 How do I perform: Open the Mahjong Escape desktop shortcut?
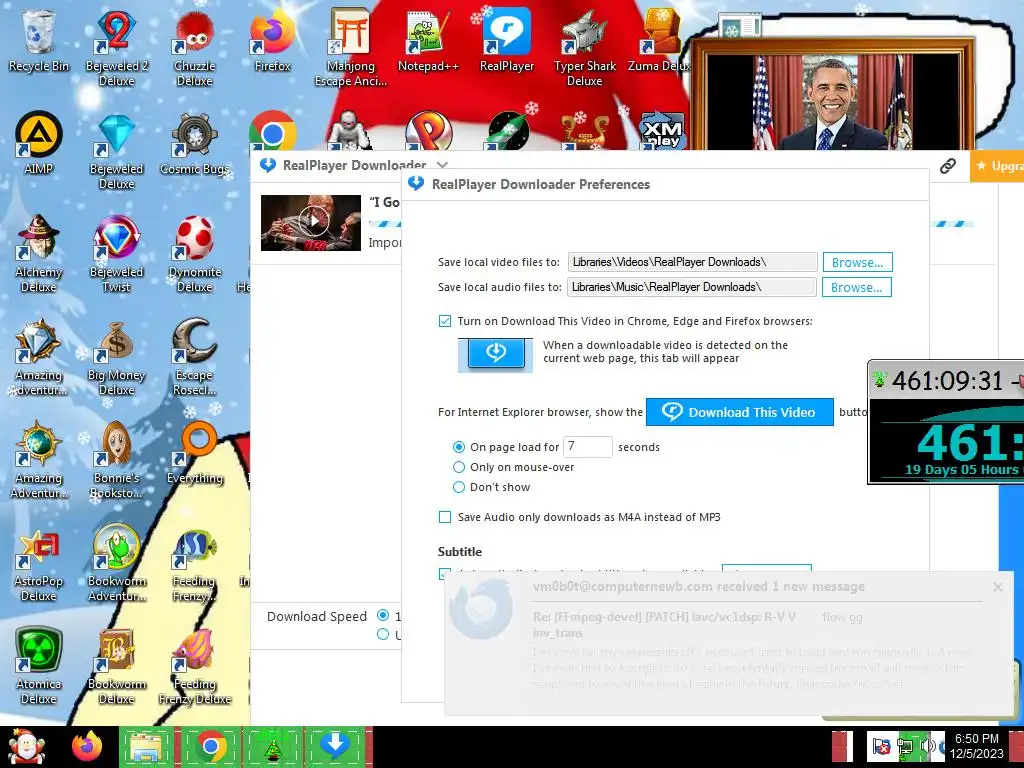(x=351, y=47)
